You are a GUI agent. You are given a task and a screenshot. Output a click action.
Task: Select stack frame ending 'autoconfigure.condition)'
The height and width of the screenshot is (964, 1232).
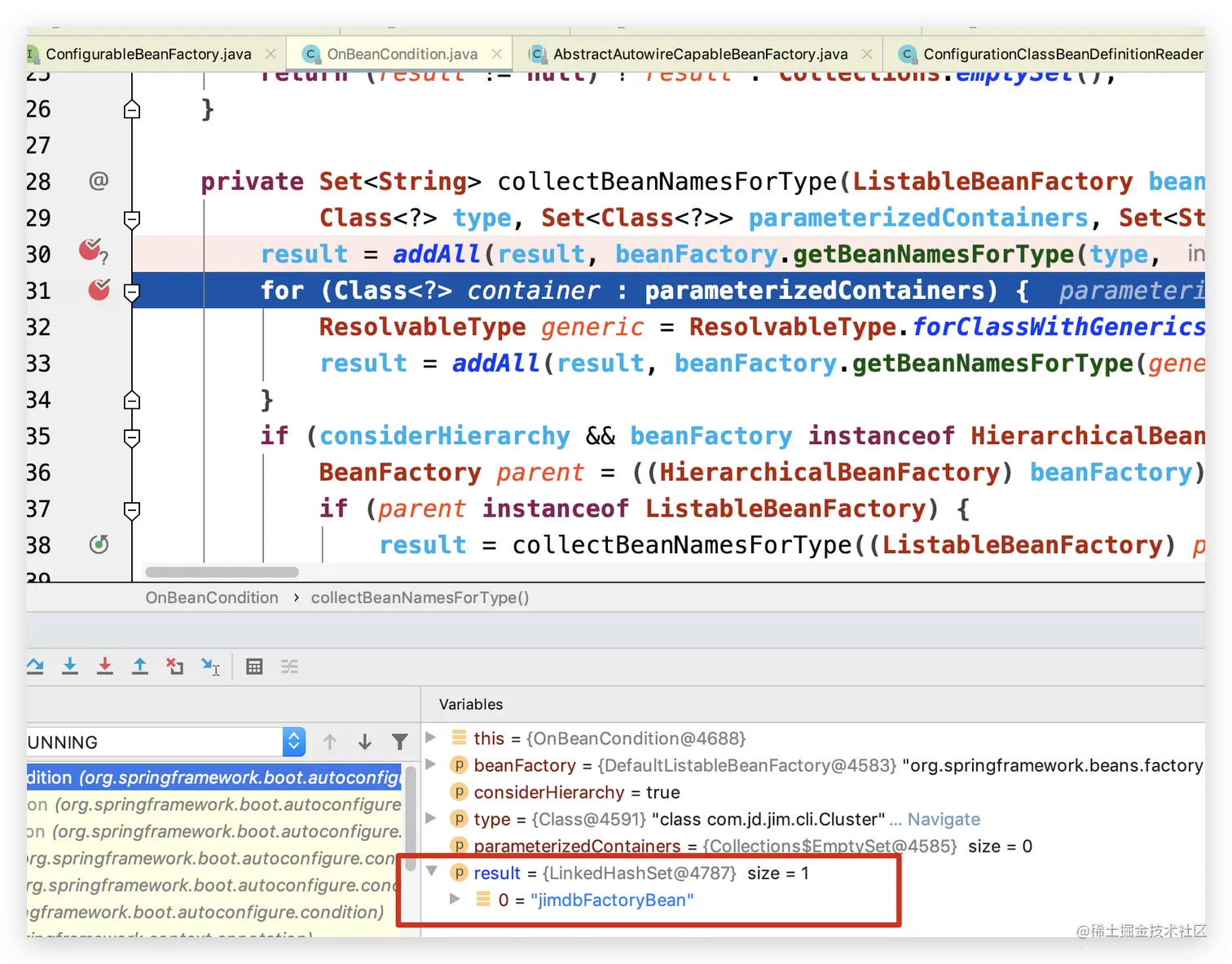(214, 912)
